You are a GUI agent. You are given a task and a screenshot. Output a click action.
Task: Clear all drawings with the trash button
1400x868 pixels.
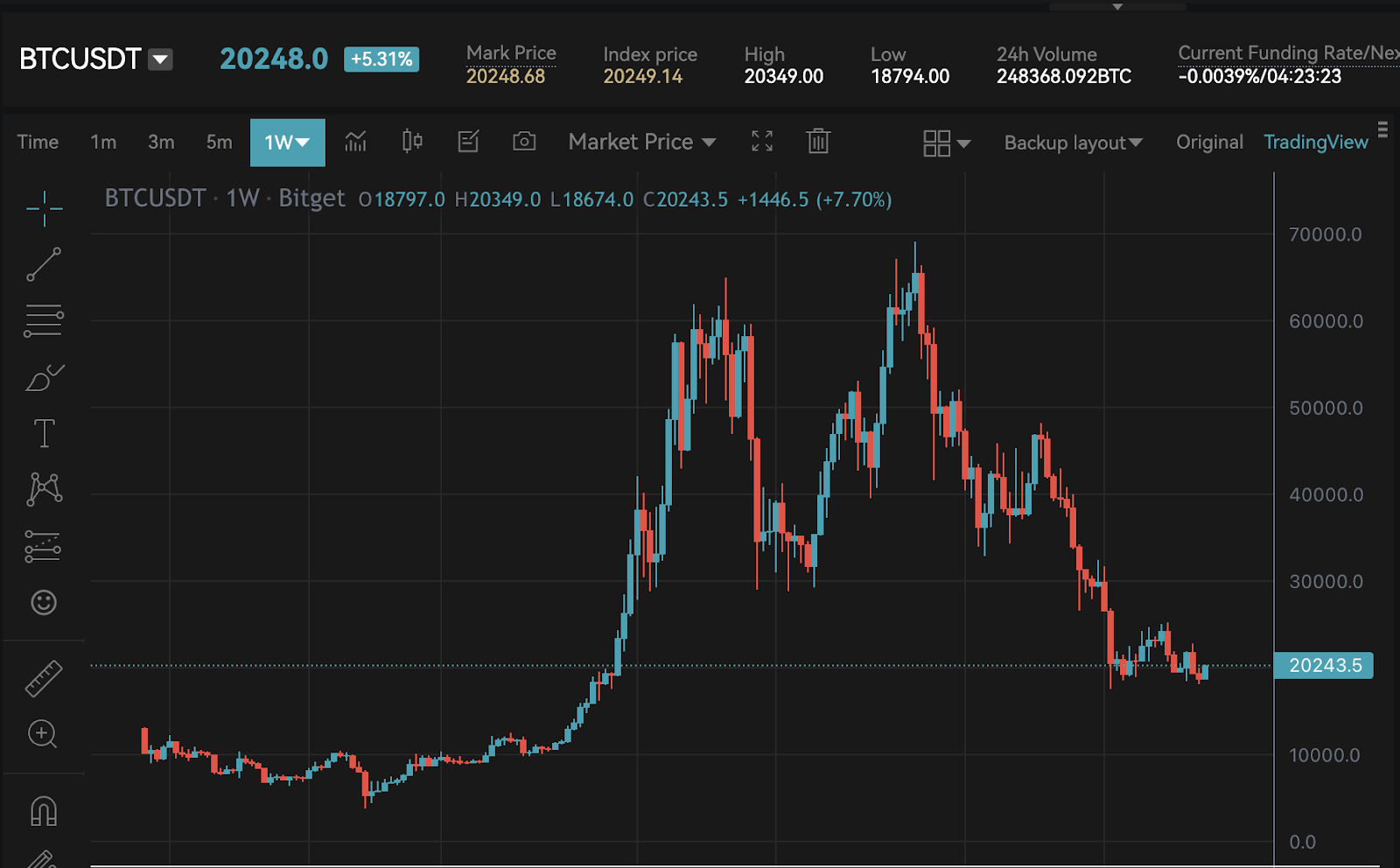coord(817,140)
